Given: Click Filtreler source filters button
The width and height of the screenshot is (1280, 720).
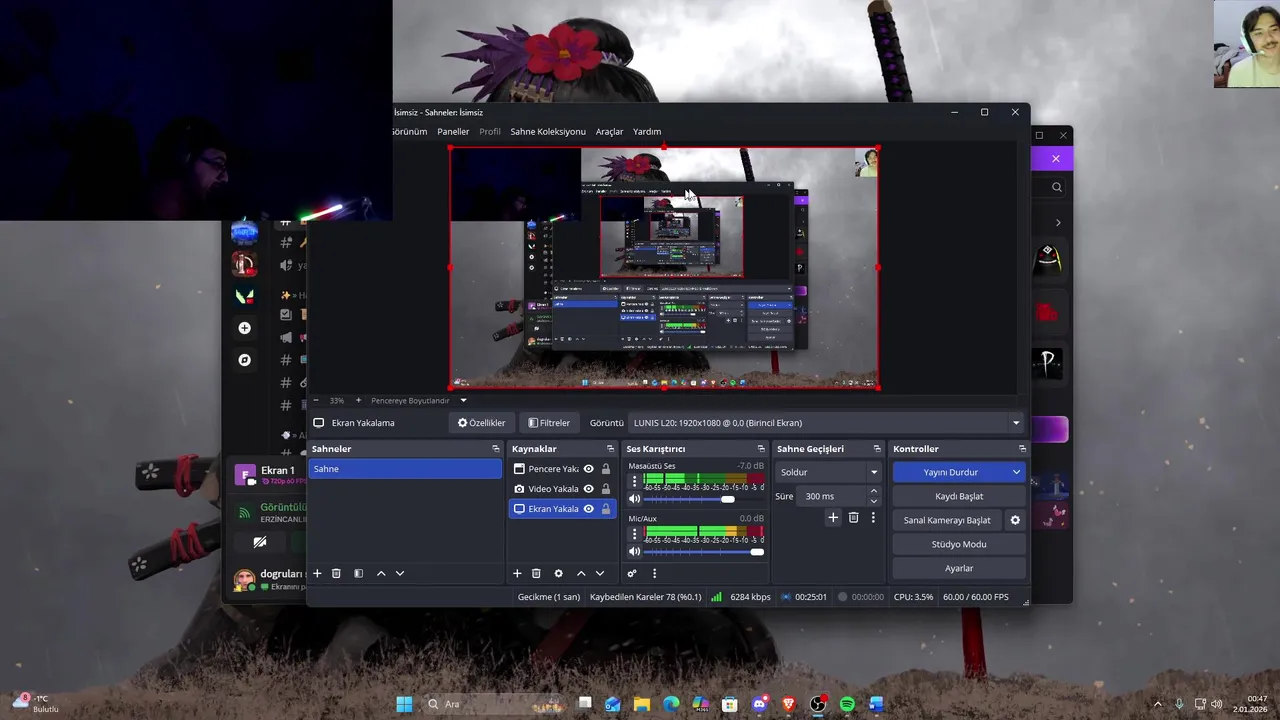Looking at the screenshot, I should click(x=549, y=423).
